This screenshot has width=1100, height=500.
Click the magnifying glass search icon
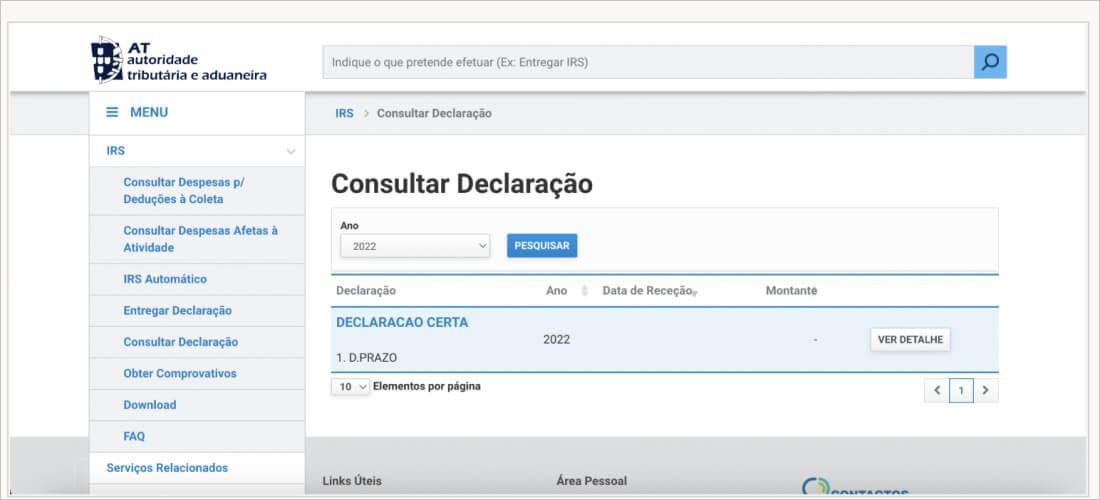[x=990, y=62]
